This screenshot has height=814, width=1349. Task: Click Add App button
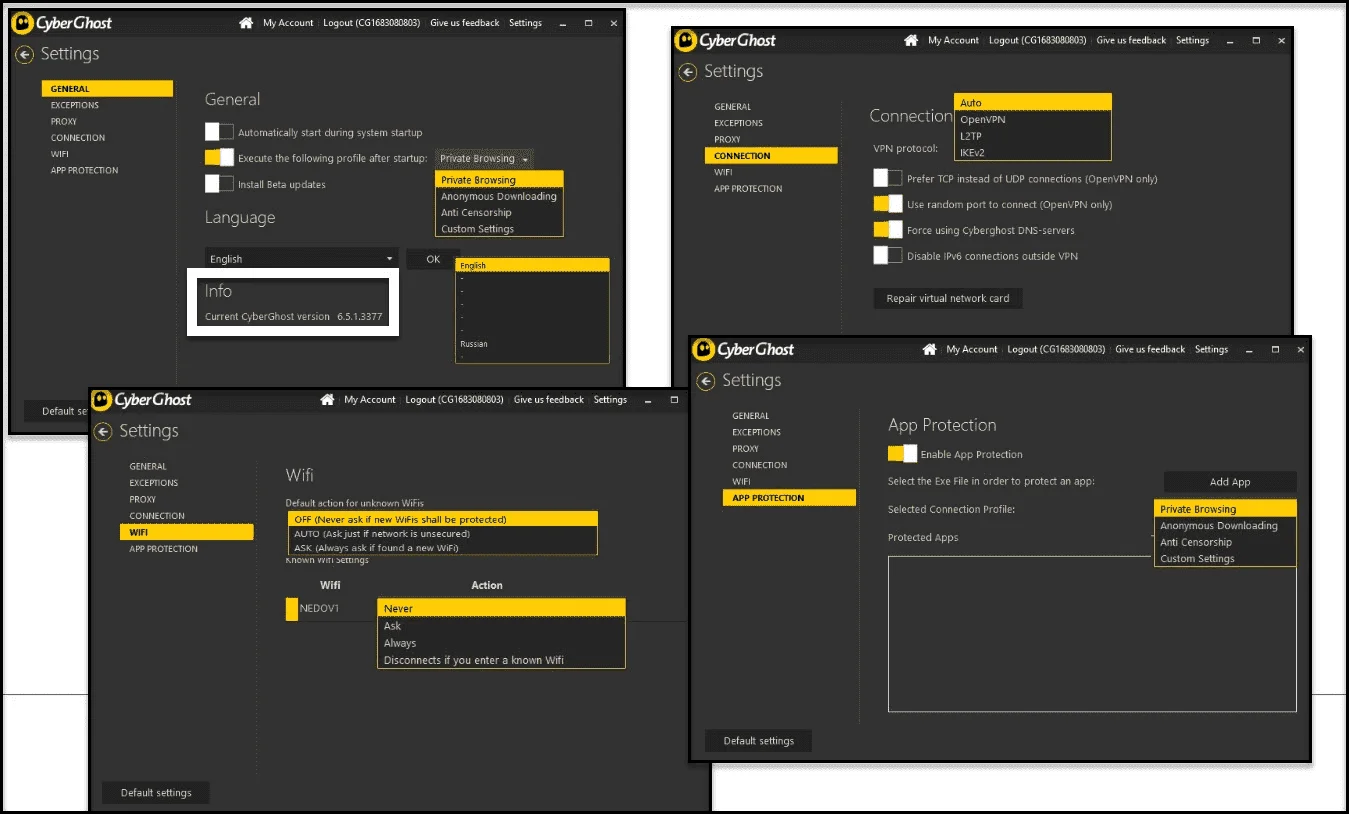tap(1230, 481)
